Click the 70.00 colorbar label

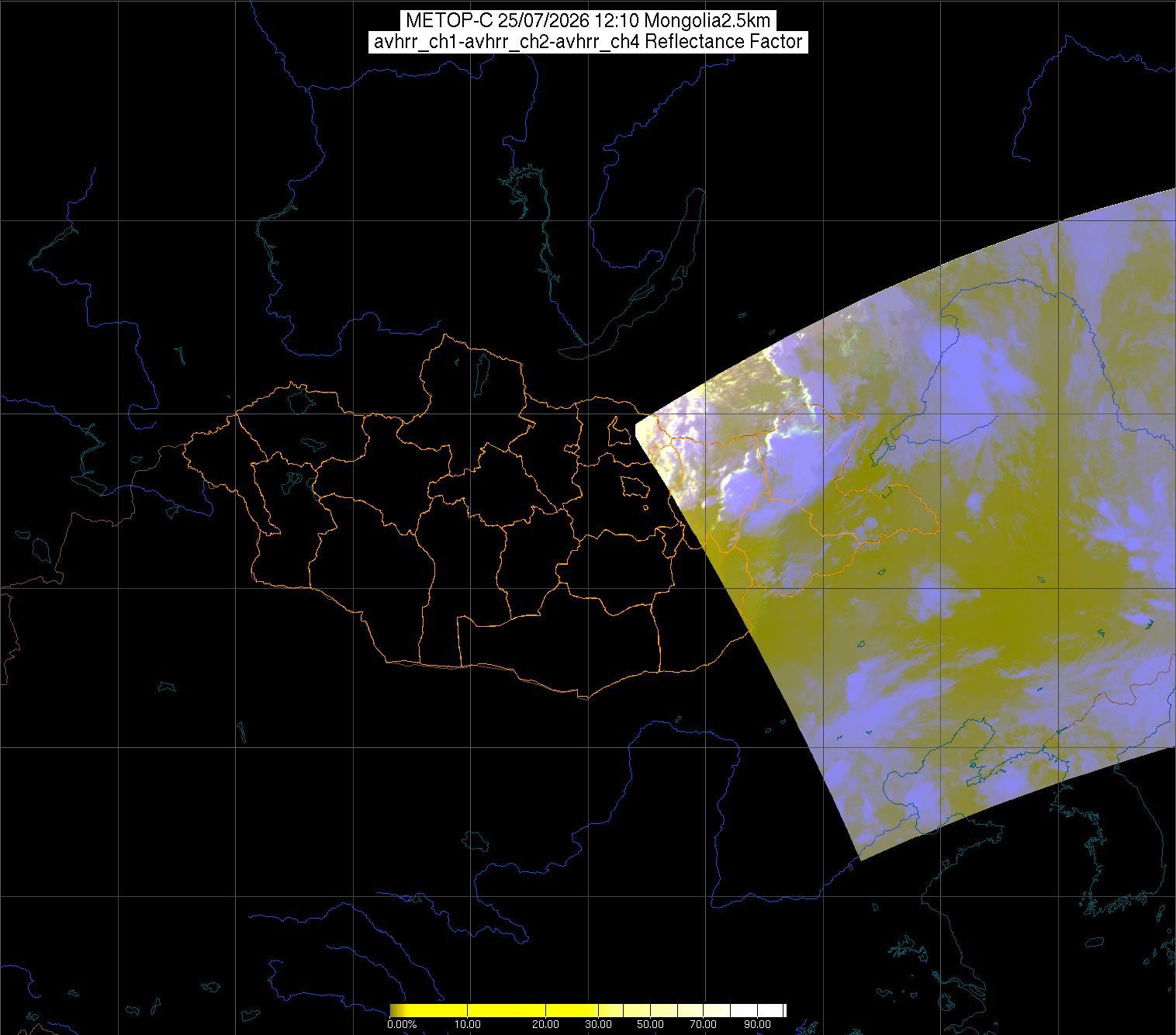704,1025
